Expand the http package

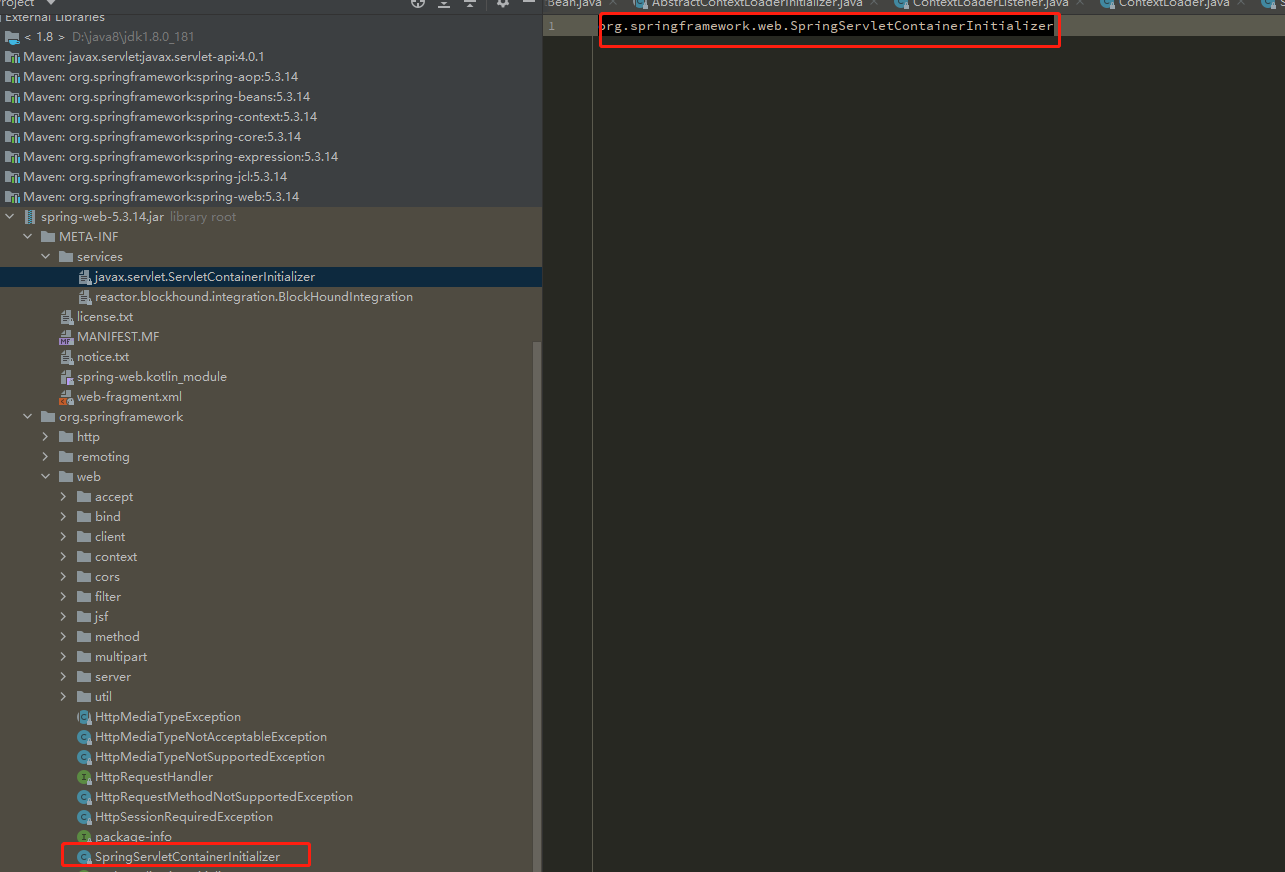46,437
